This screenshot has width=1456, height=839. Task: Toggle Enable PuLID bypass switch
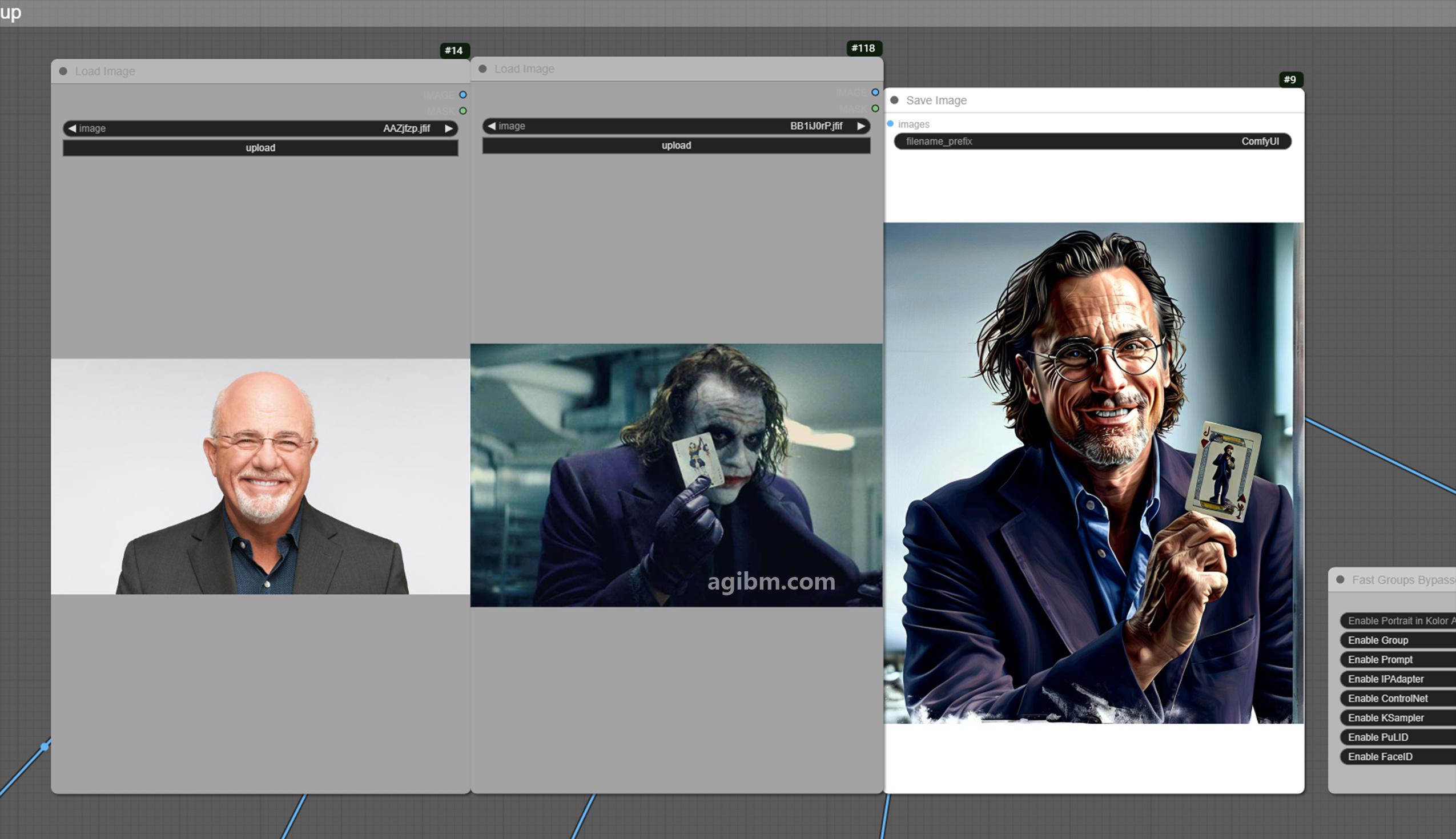click(1398, 737)
